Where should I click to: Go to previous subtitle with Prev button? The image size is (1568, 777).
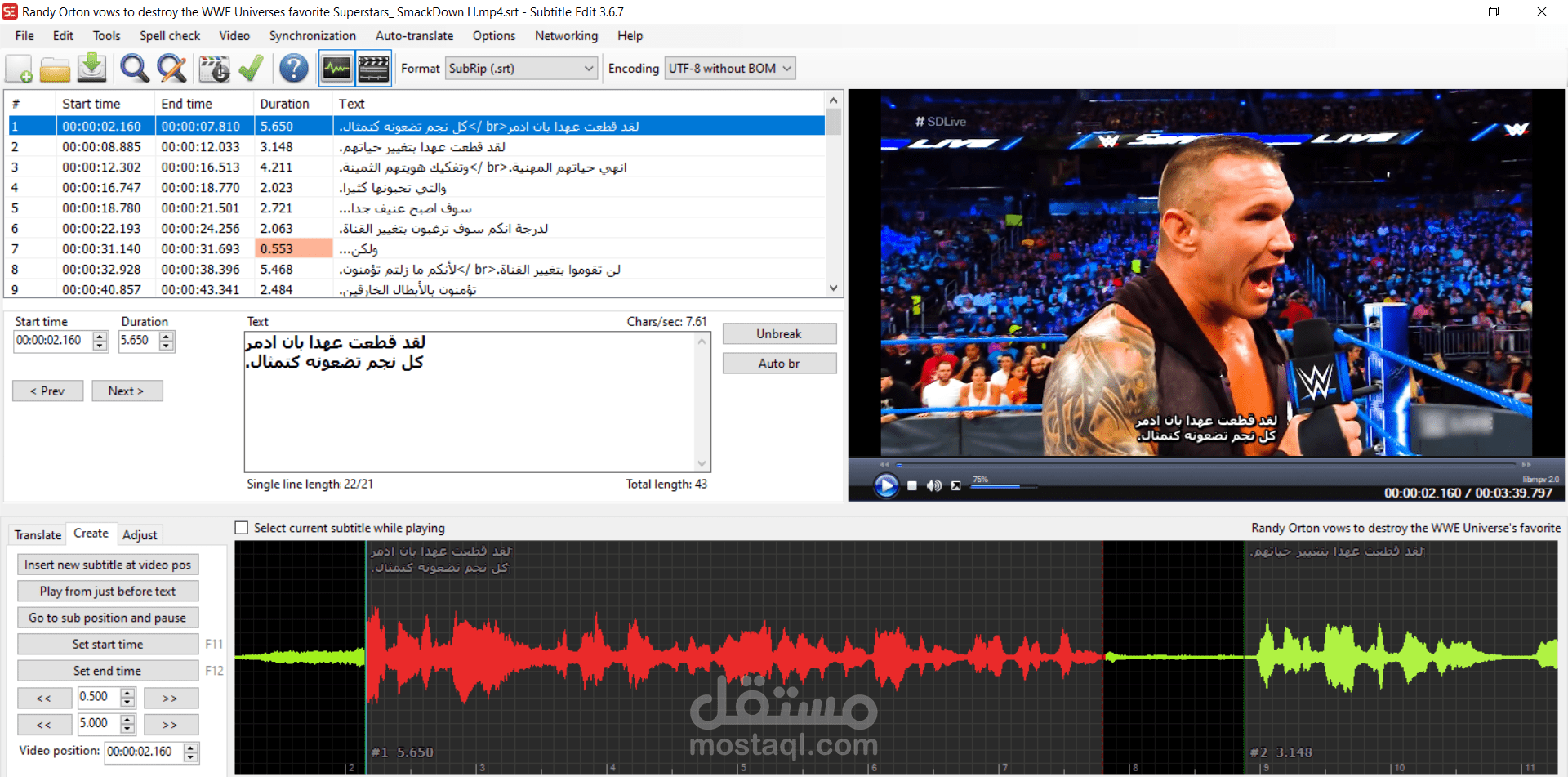pos(47,391)
